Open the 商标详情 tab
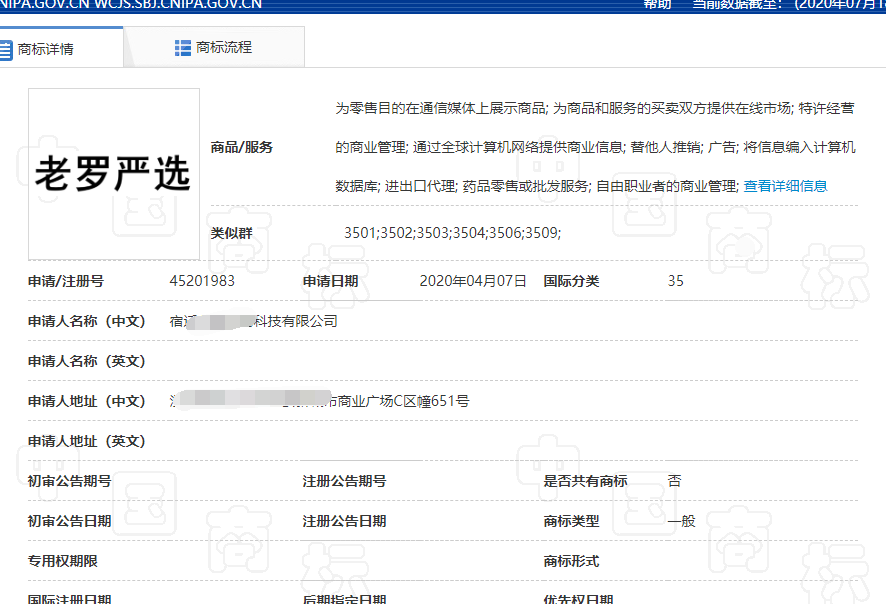 coord(61,47)
